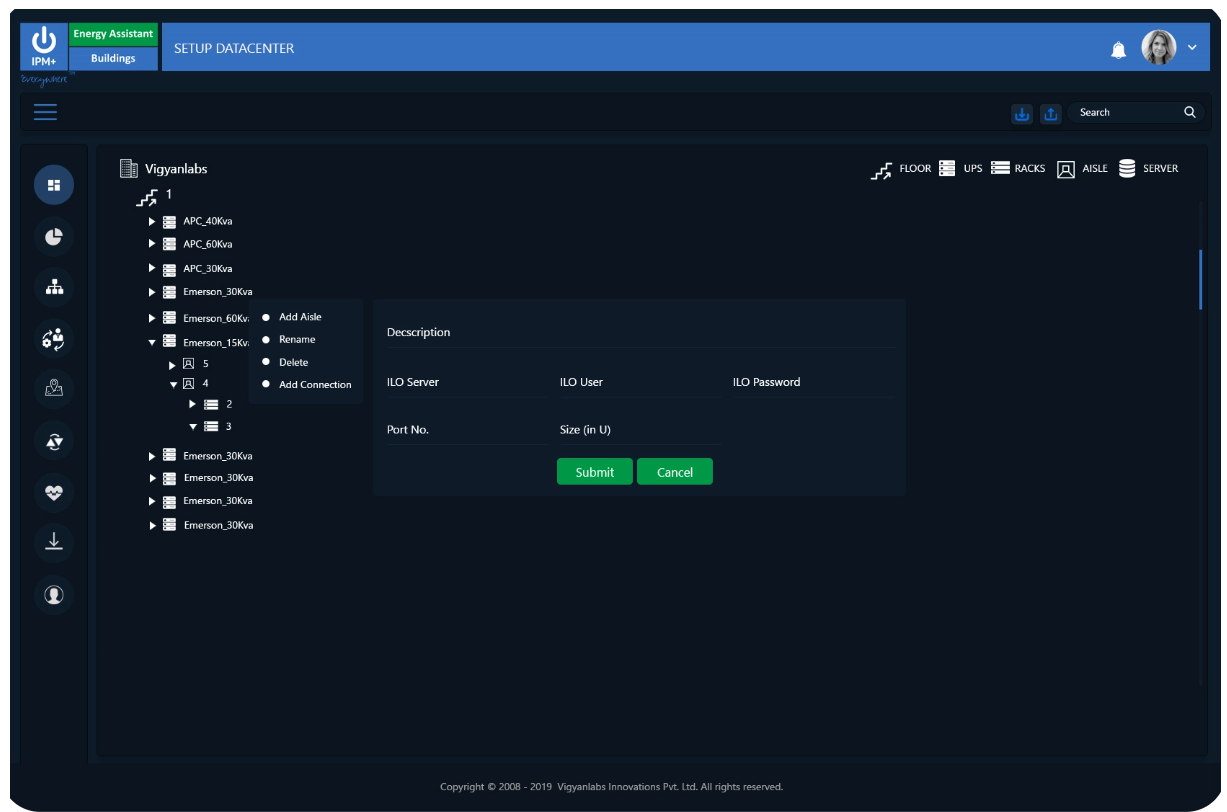This screenshot has height=812, width=1227.
Task: Click the UPS legend icon
Action: (947, 168)
